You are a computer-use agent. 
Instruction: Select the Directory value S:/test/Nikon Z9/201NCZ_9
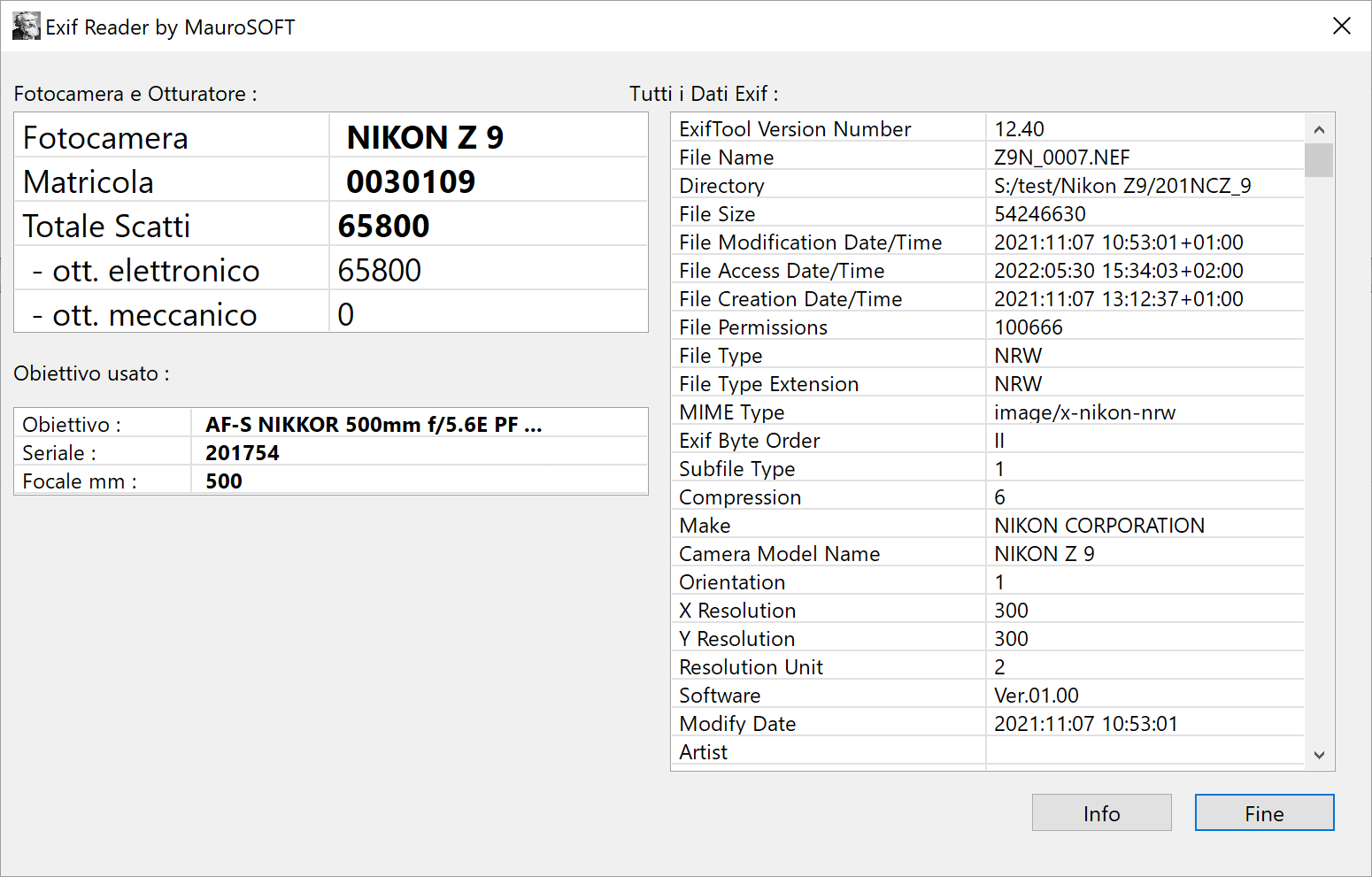pyautogui.click(x=1122, y=186)
